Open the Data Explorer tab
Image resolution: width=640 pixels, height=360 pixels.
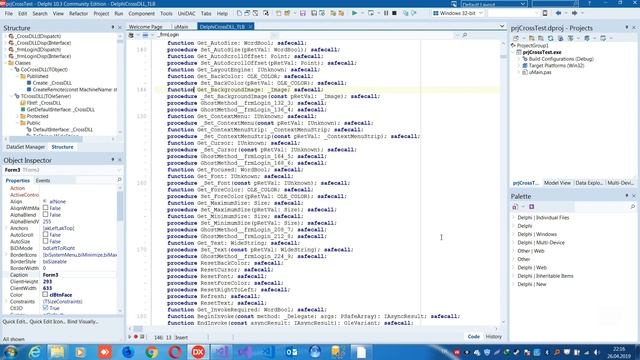point(589,183)
